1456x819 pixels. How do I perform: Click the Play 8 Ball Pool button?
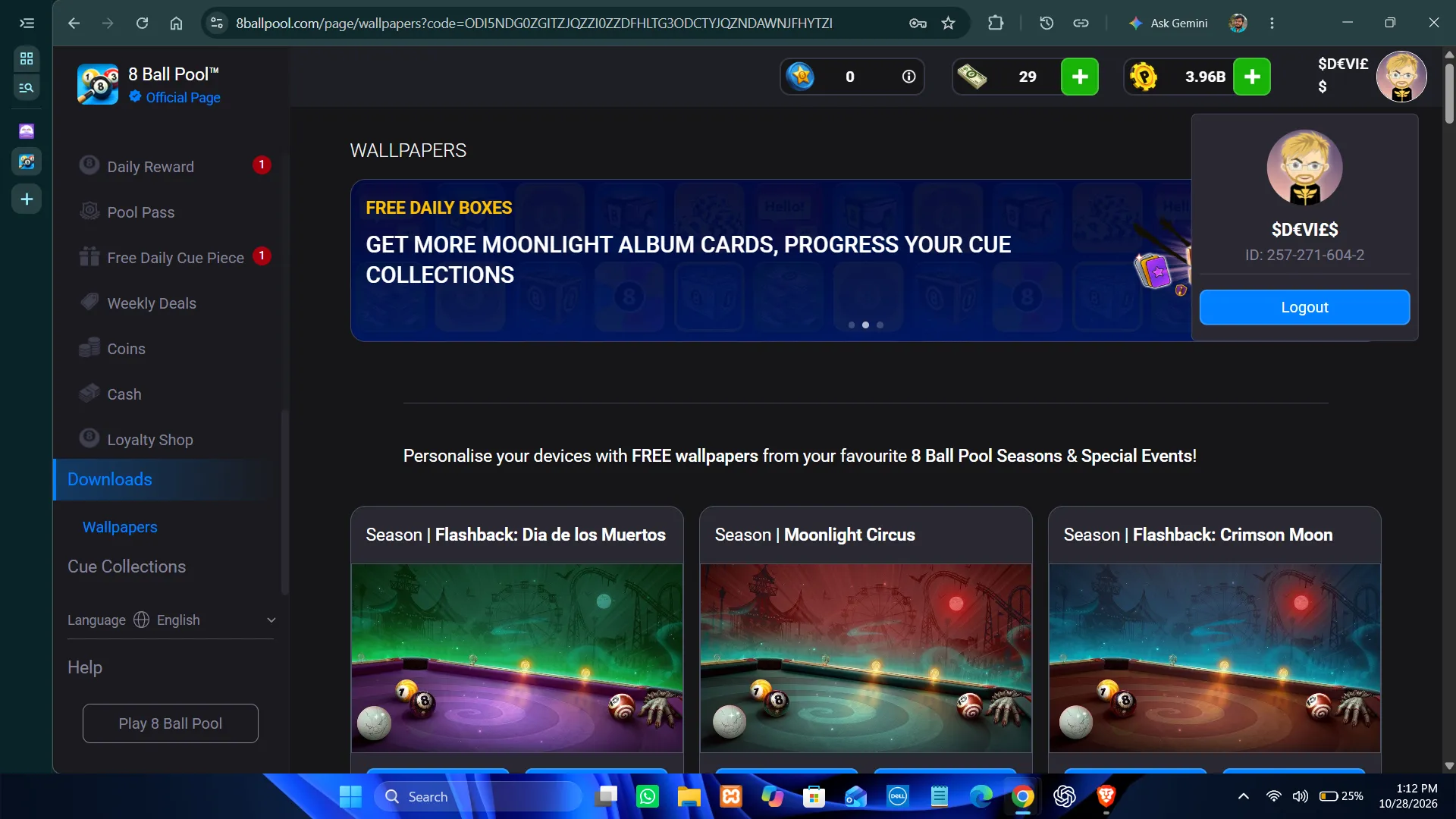pos(171,723)
